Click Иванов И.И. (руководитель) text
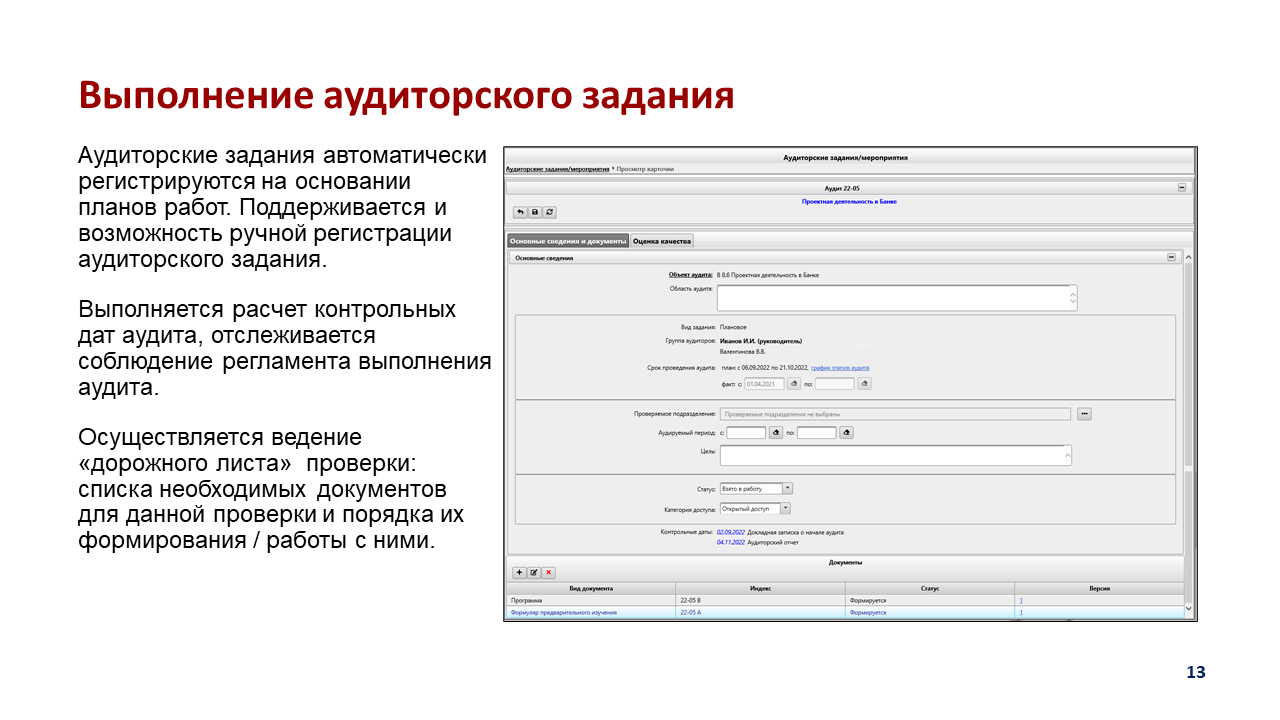Image resolution: width=1280 pixels, height=720 pixels. 761,340
